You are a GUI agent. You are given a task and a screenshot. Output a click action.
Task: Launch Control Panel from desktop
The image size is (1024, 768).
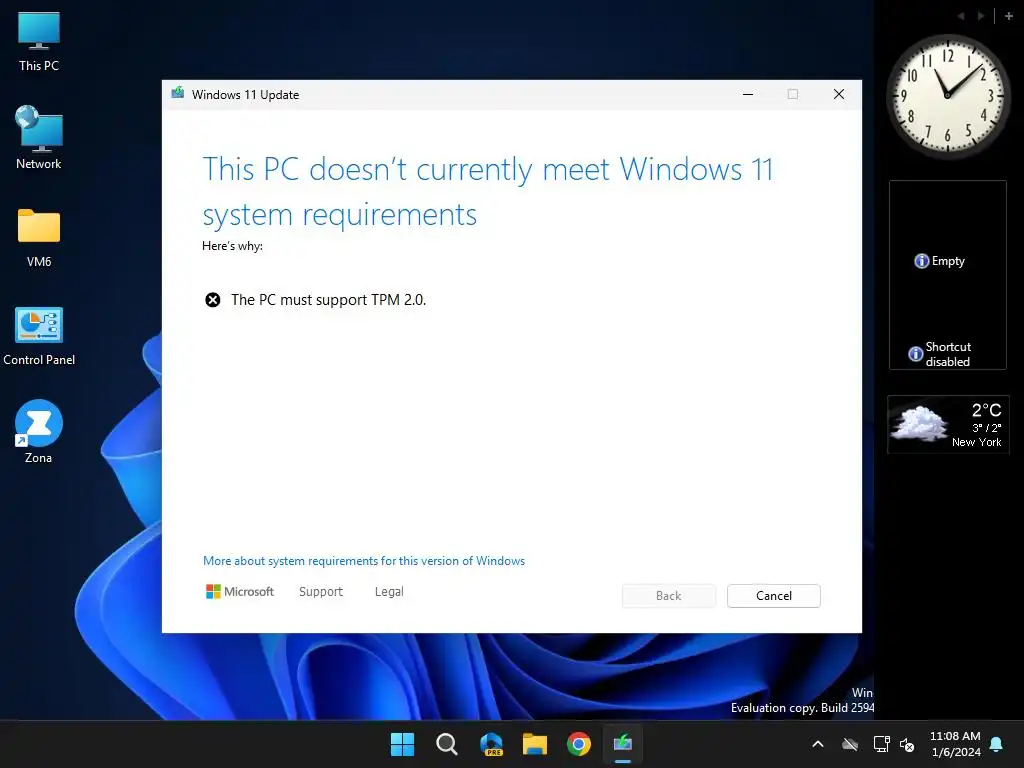tap(39, 336)
